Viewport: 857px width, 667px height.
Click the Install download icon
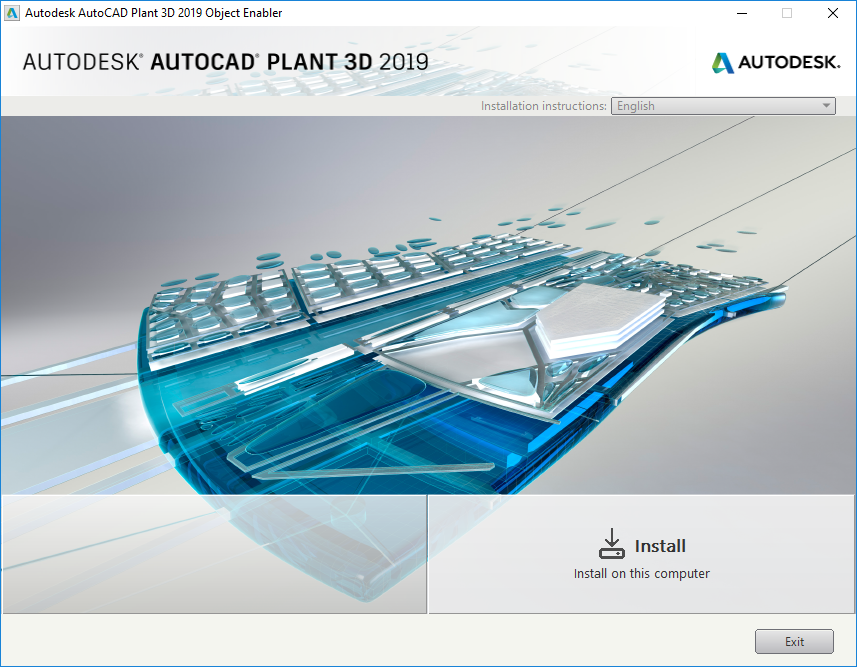[612, 543]
